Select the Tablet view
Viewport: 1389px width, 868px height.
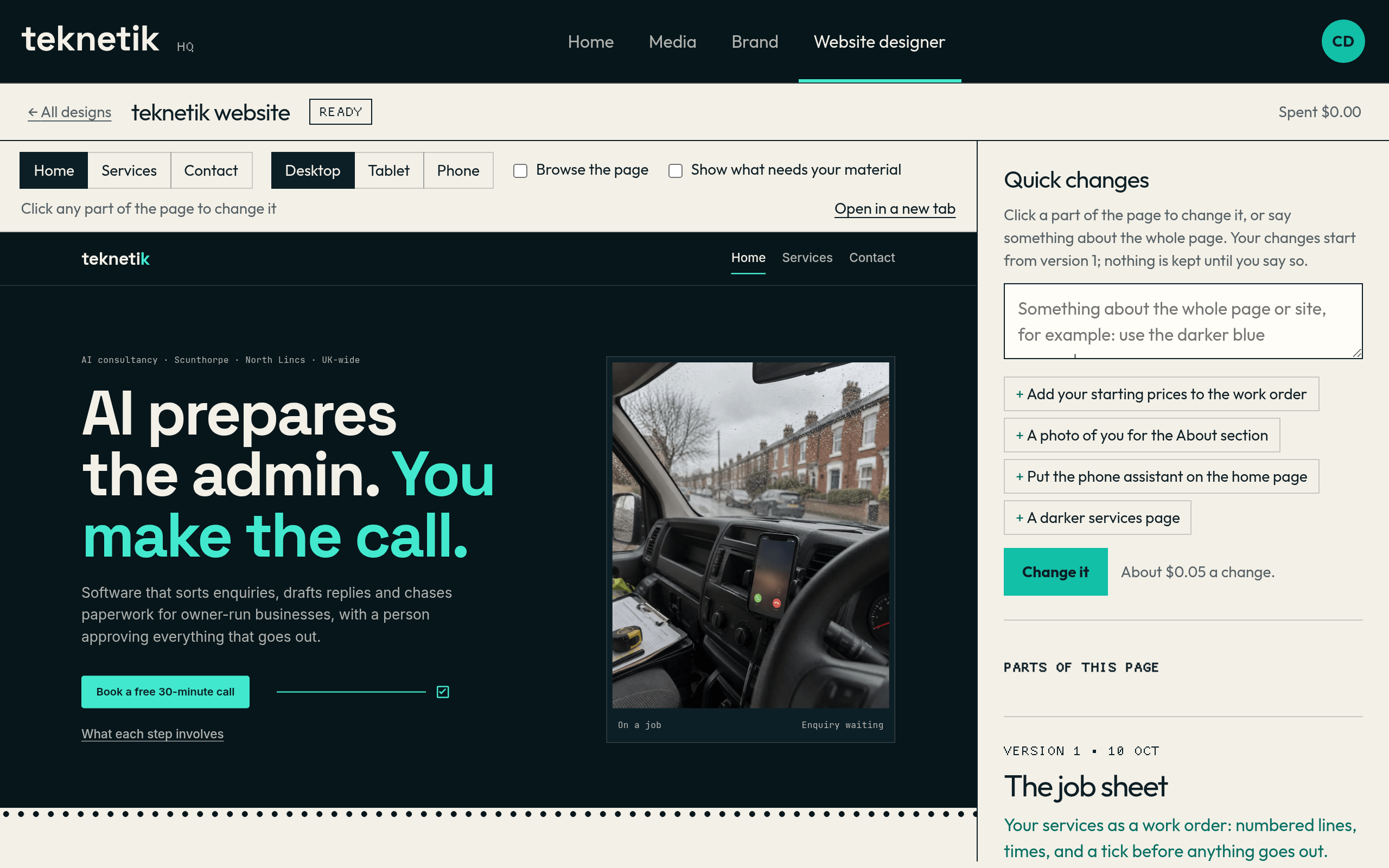(389, 170)
